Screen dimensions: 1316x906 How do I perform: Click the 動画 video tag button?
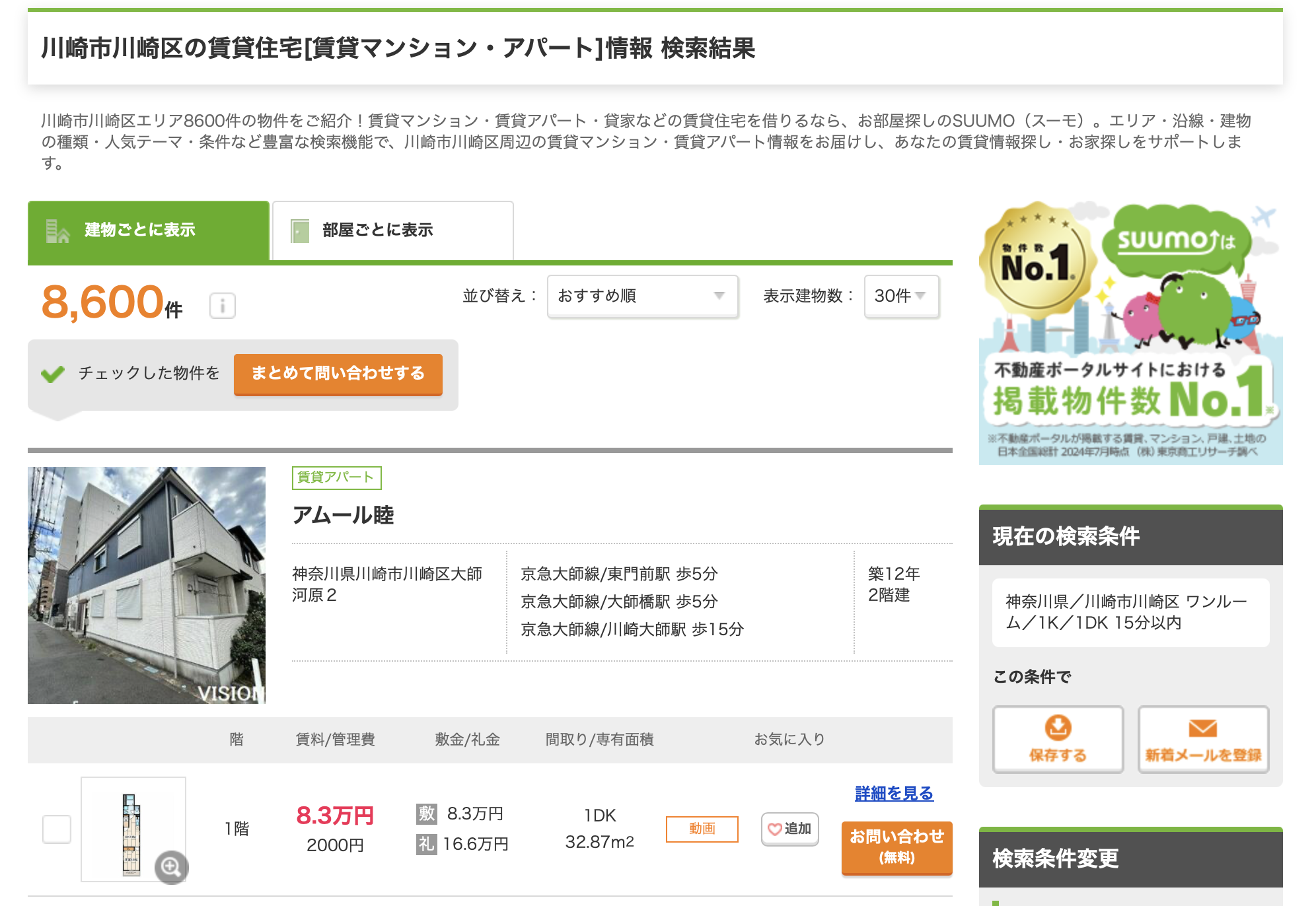pyautogui.click(x=702, y=829)
